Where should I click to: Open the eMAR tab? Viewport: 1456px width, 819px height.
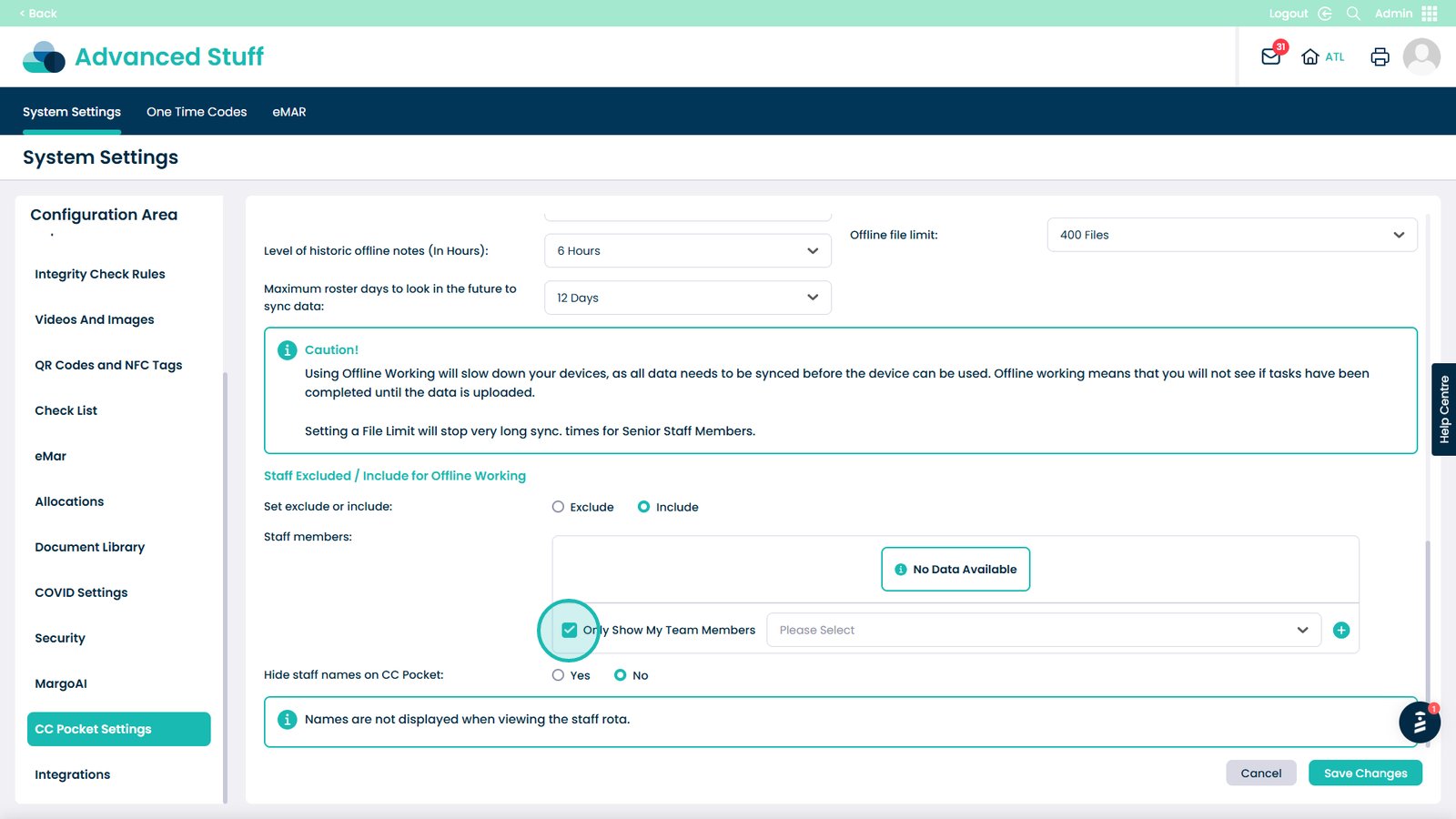pyautogui.click(x=288, y=112)
